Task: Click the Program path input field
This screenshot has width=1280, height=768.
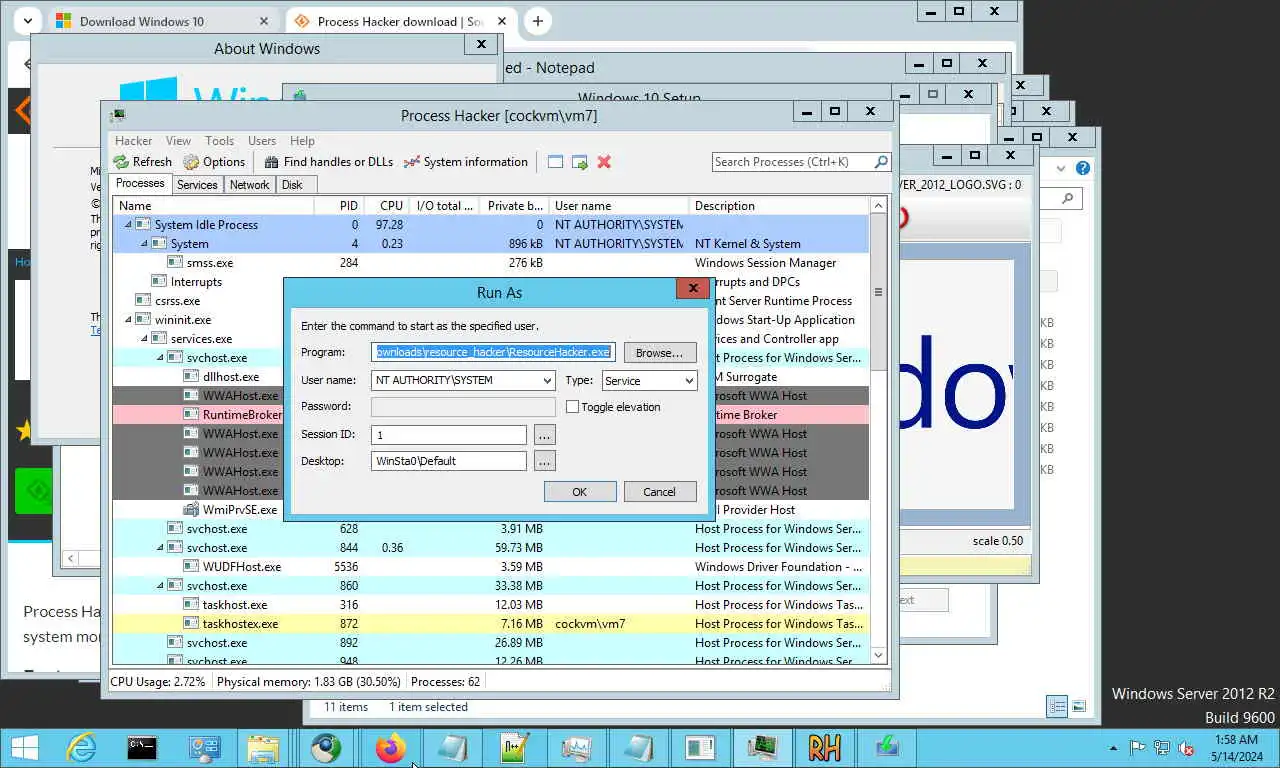Action: 493,352
